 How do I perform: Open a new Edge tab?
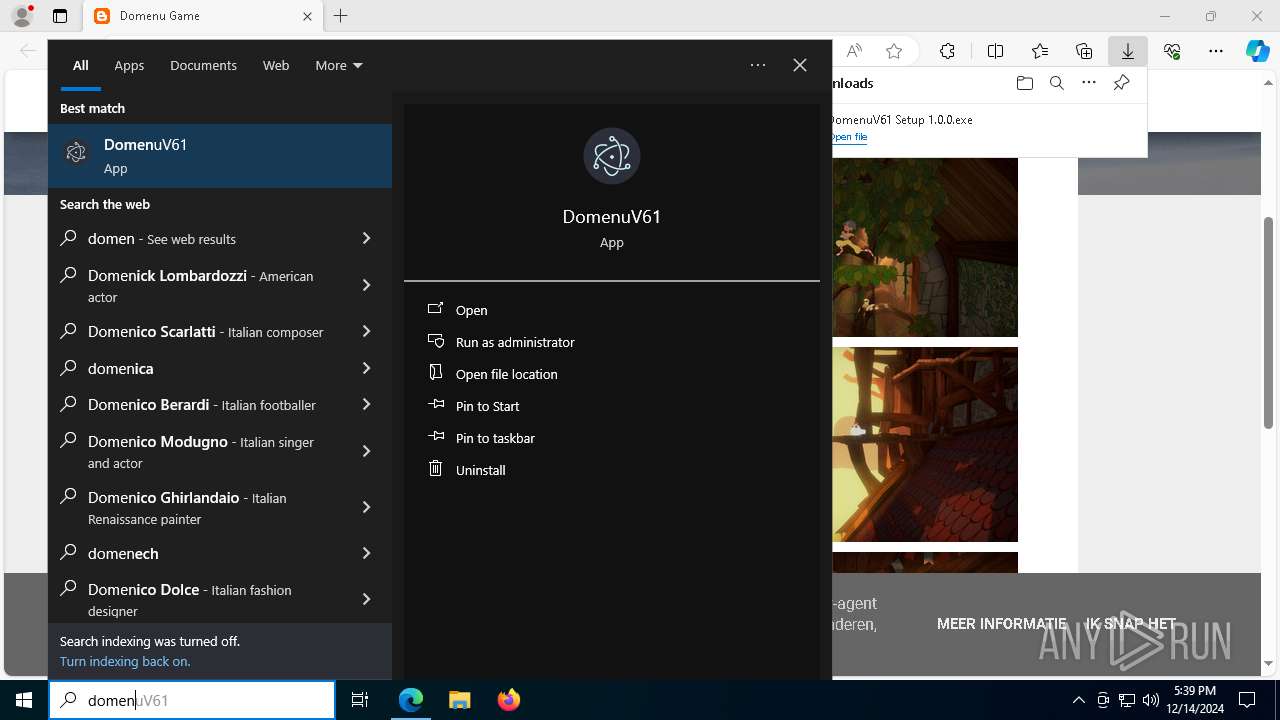click(x=340, y=16)
